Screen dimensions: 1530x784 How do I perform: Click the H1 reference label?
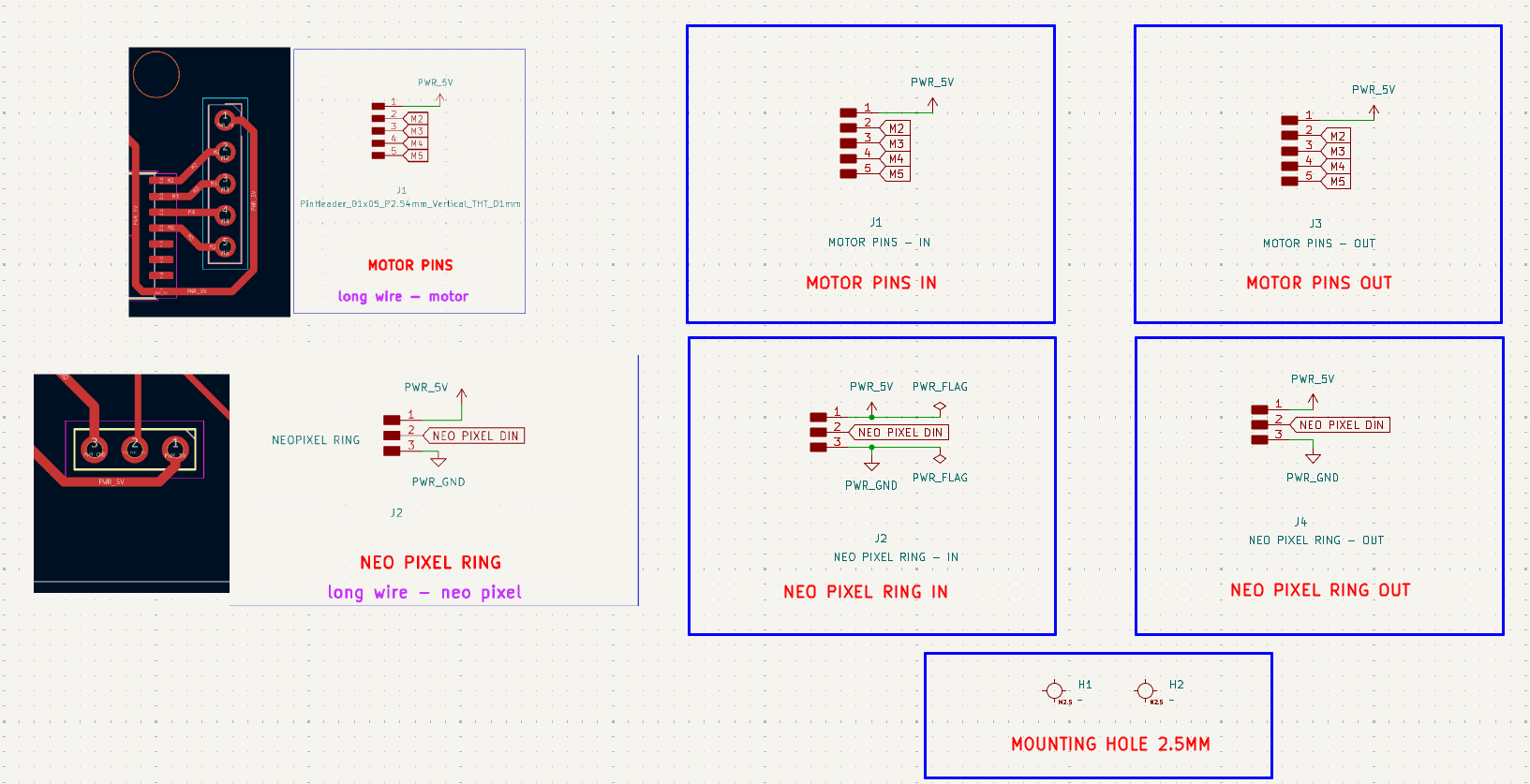1085,685
